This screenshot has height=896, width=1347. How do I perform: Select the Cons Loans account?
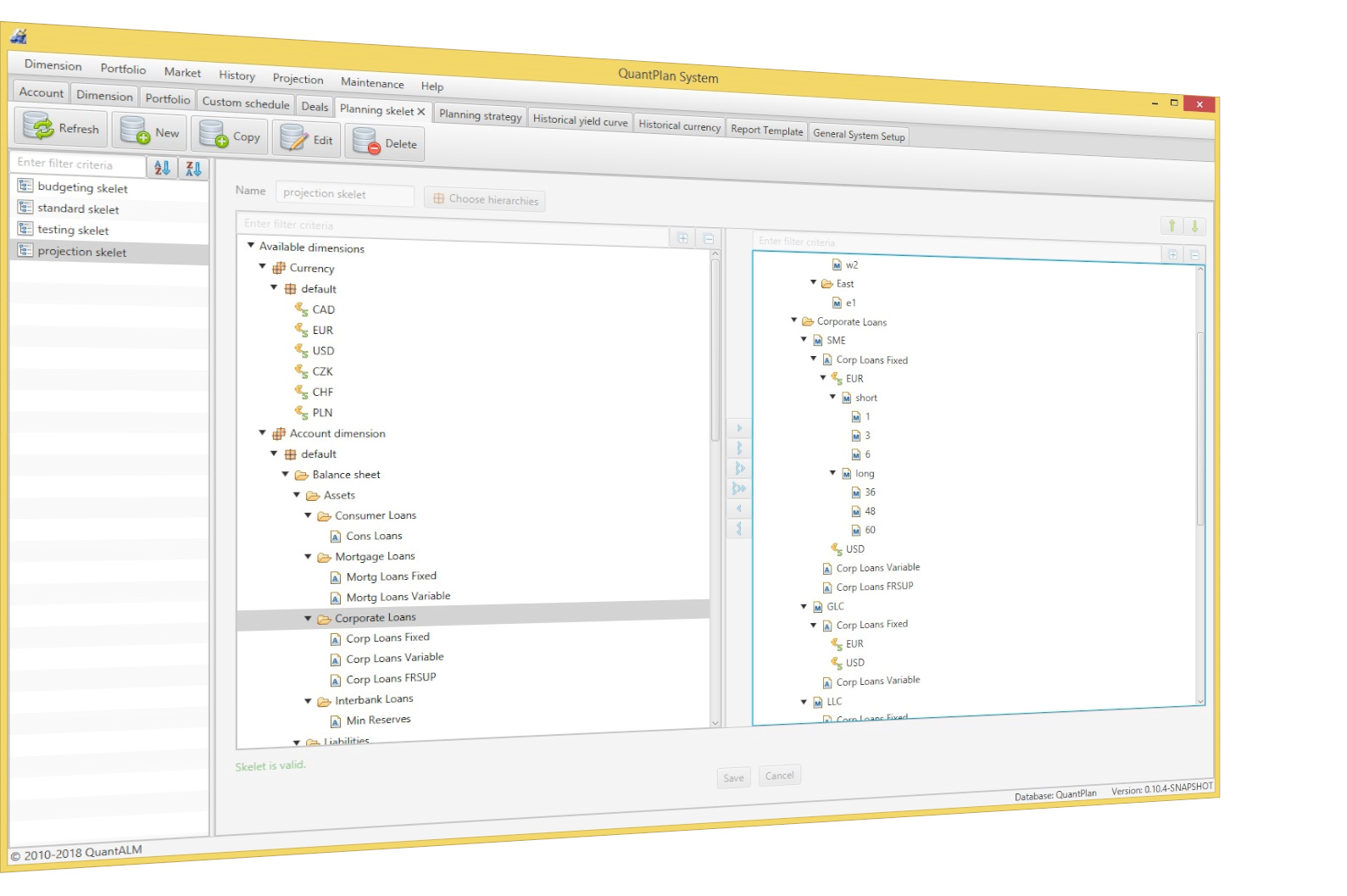[x=374, y=536]
